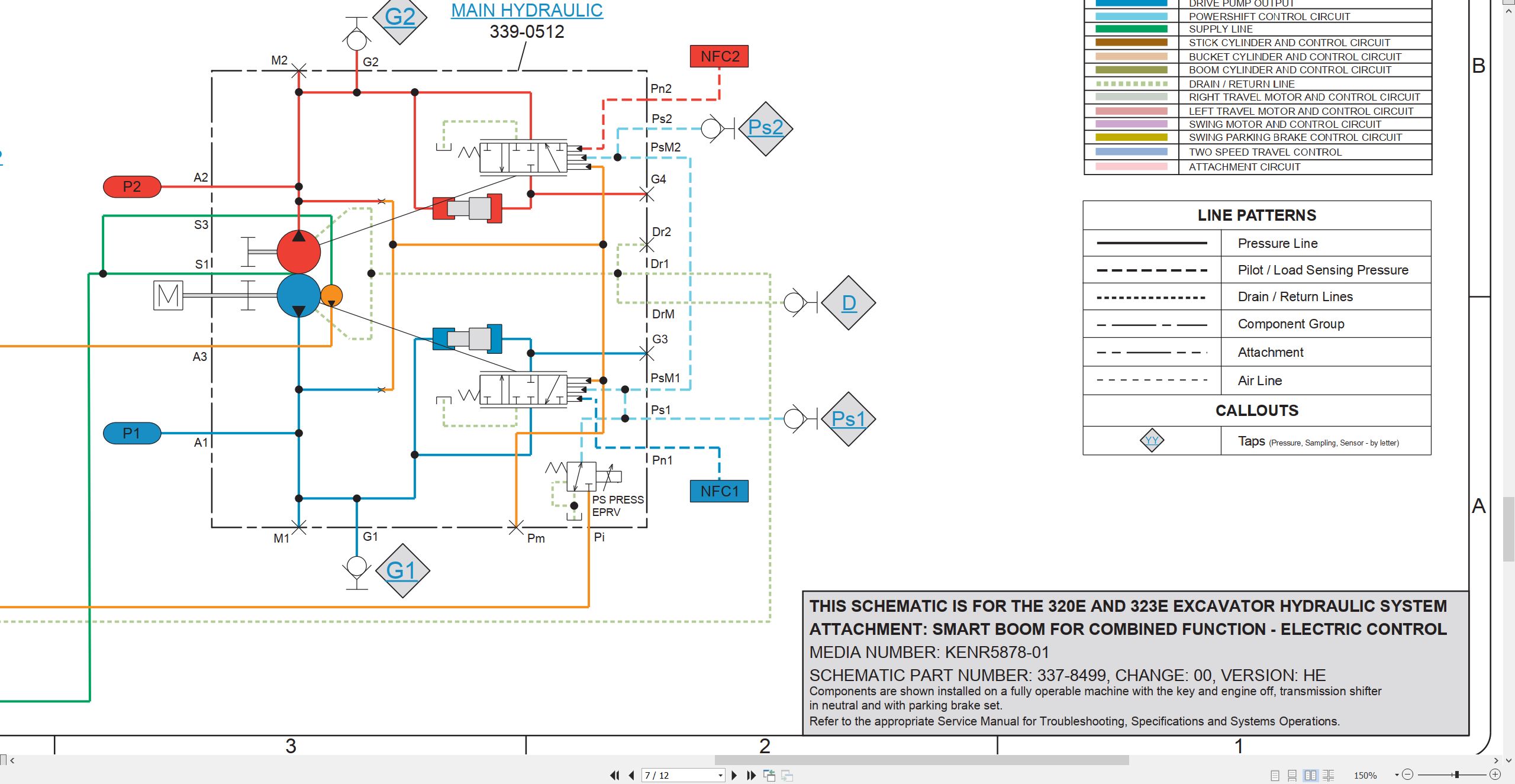The height and width of the screenshot is (784, 1515).
Task: Click the horizontal scrollbar left arrow
Action: tap(12, 760)
